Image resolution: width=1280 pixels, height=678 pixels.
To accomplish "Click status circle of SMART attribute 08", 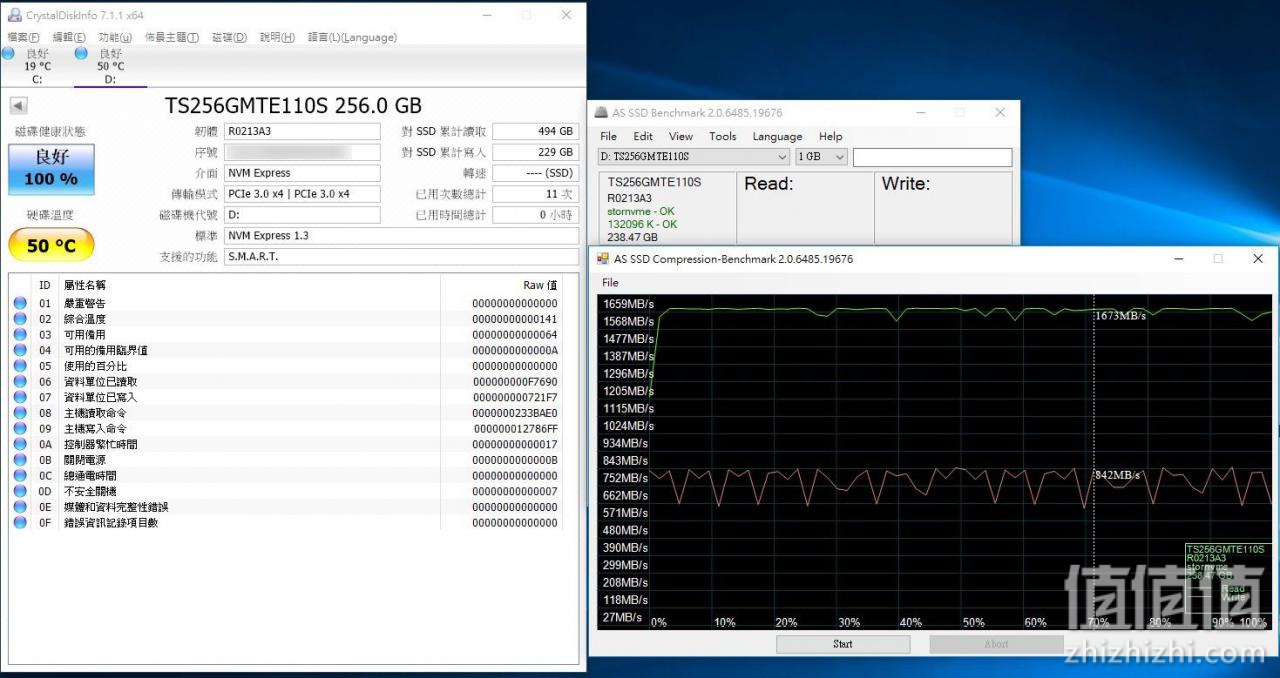I will point(20,413).
